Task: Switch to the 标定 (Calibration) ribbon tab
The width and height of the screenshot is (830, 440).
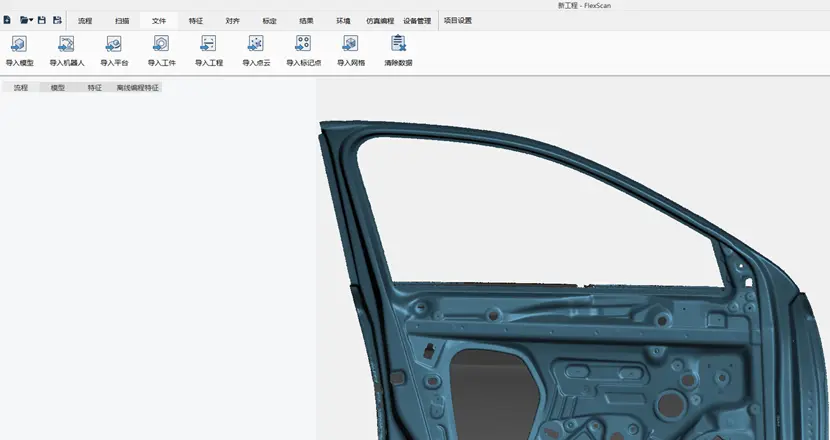Action: (270, 20)
